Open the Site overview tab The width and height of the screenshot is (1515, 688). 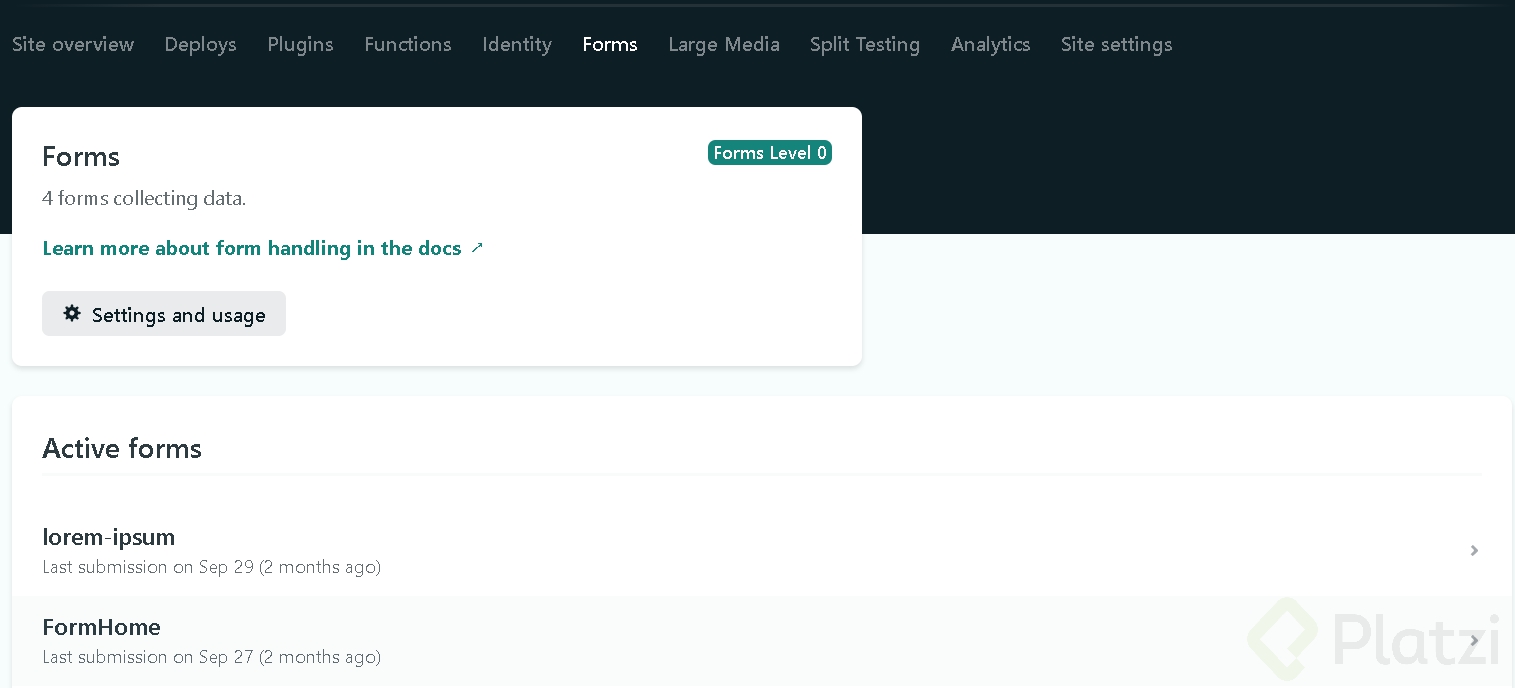73,44
